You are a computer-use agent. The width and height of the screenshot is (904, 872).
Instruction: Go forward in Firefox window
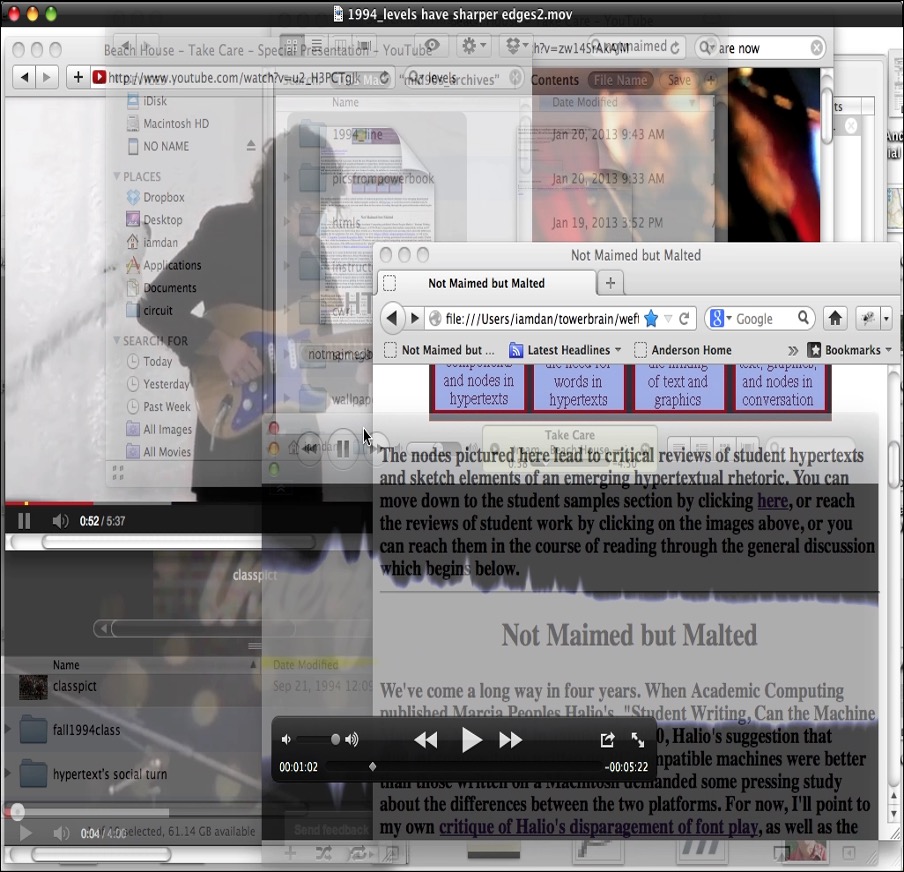415,318
